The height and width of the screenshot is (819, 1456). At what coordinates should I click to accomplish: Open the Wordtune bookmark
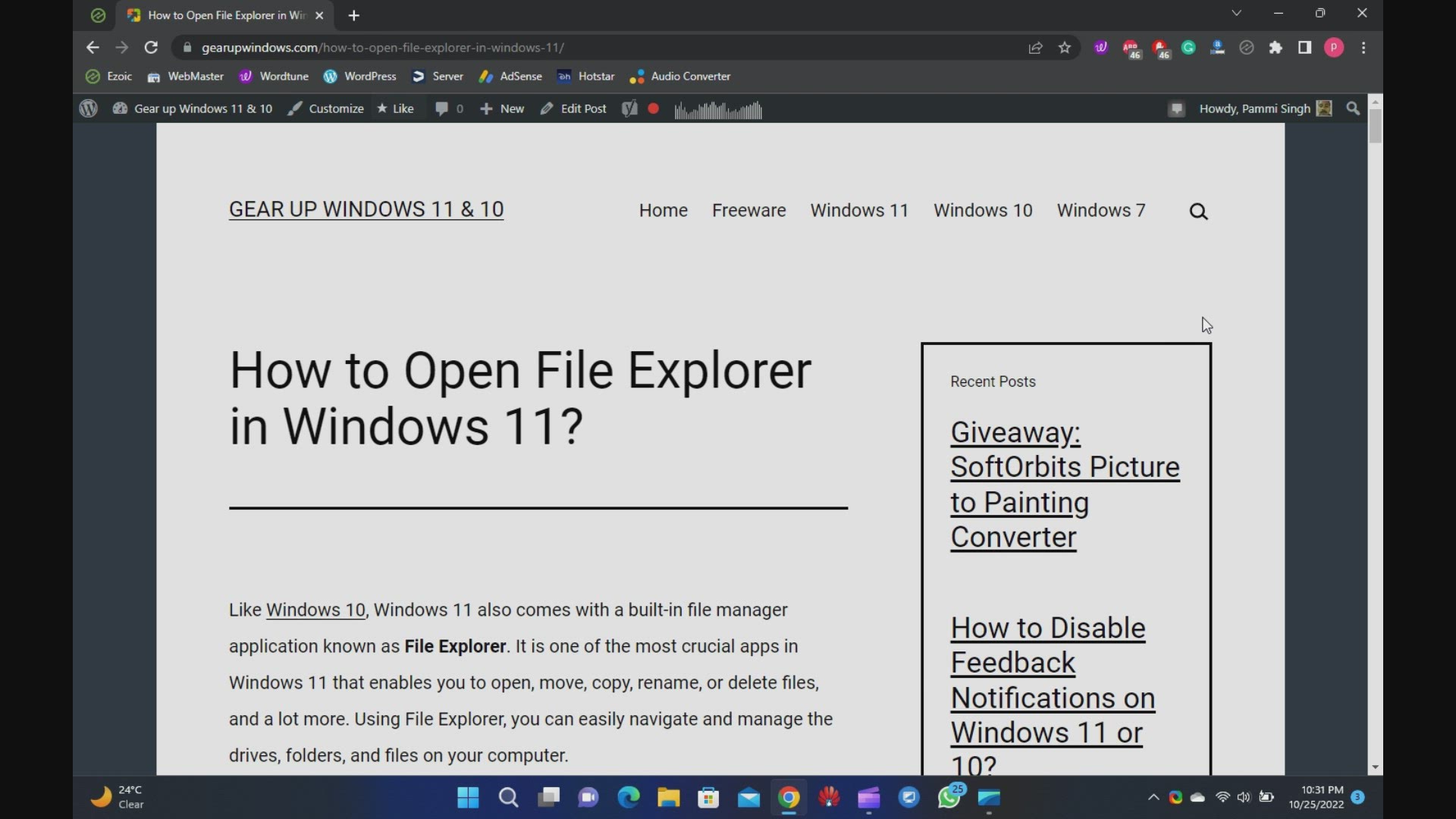(273, 77)
